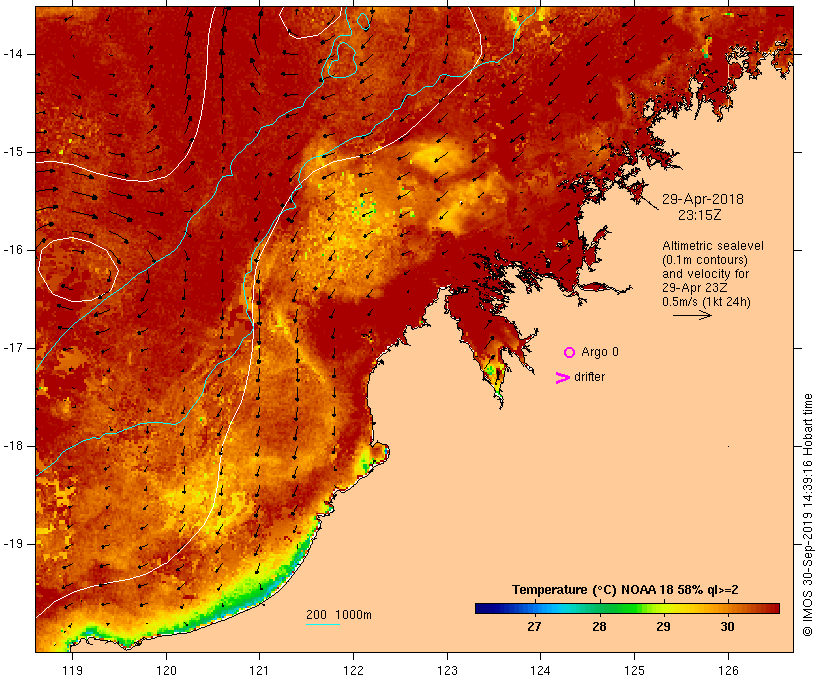Click the '200 1000m' depth label
Viewport: 820px width, 680px height.
339,615
